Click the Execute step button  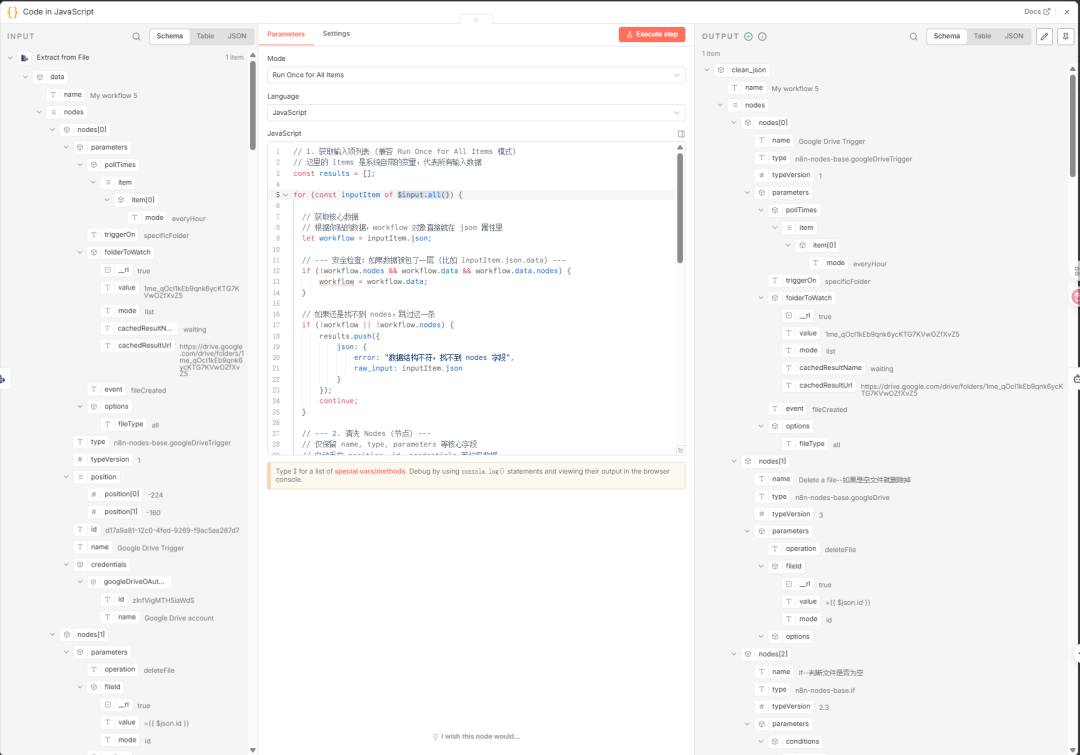652,34
